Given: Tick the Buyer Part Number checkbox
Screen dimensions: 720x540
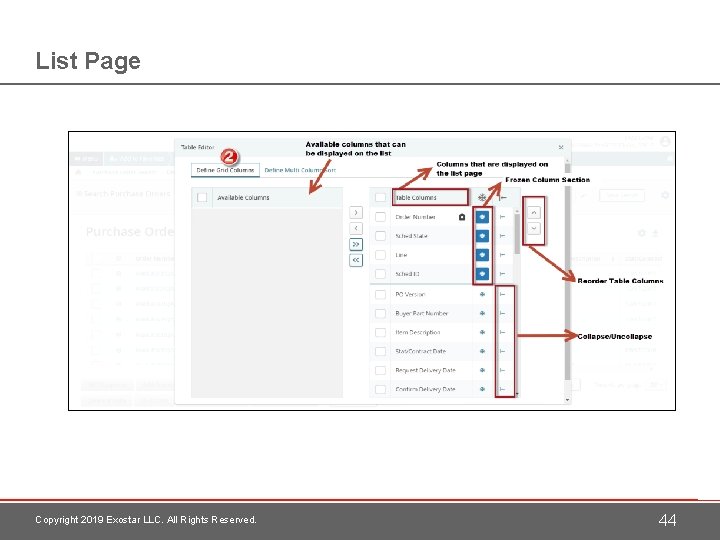Looking at the screenshot, I should (x=380, y=313).
